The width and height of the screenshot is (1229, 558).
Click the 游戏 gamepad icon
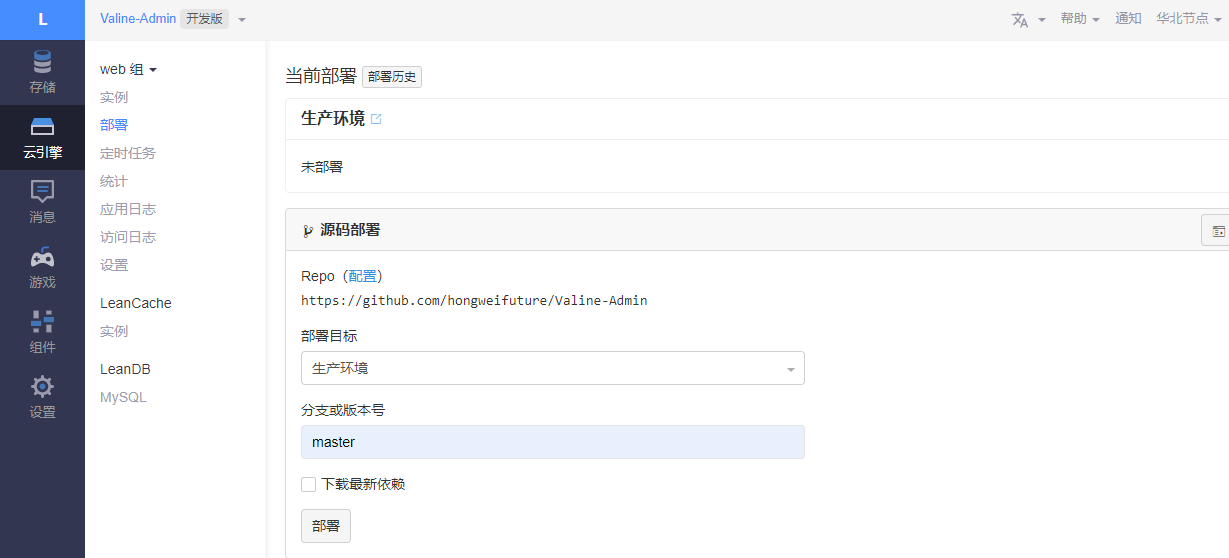coord(42,258)
